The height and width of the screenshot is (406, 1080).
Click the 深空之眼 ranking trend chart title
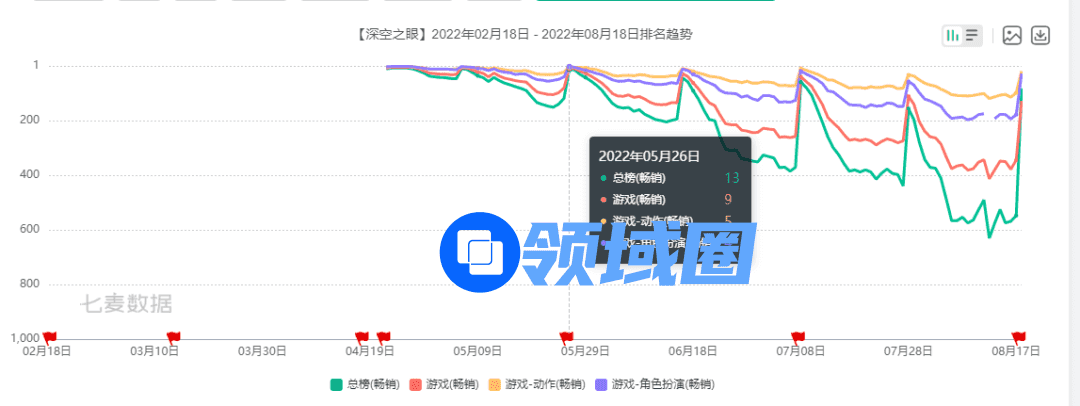[x=523, y=34]
